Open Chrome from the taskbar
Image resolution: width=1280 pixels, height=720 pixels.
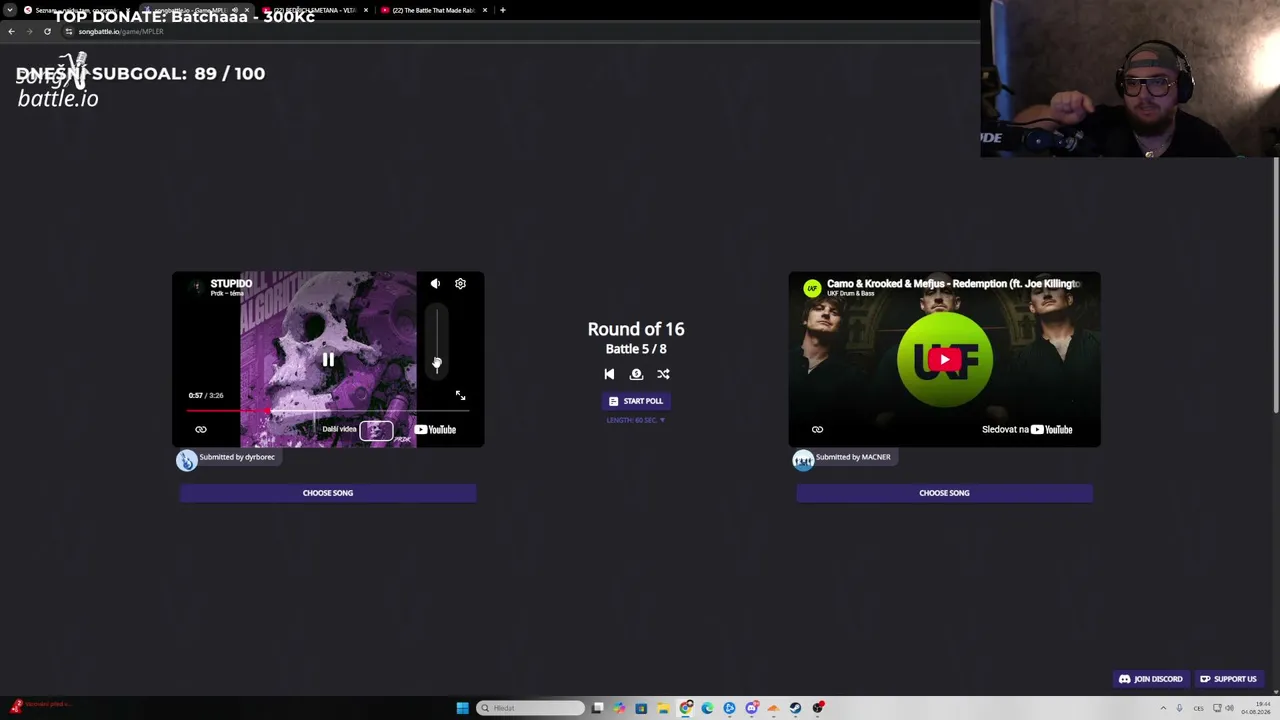pos(686,708)
